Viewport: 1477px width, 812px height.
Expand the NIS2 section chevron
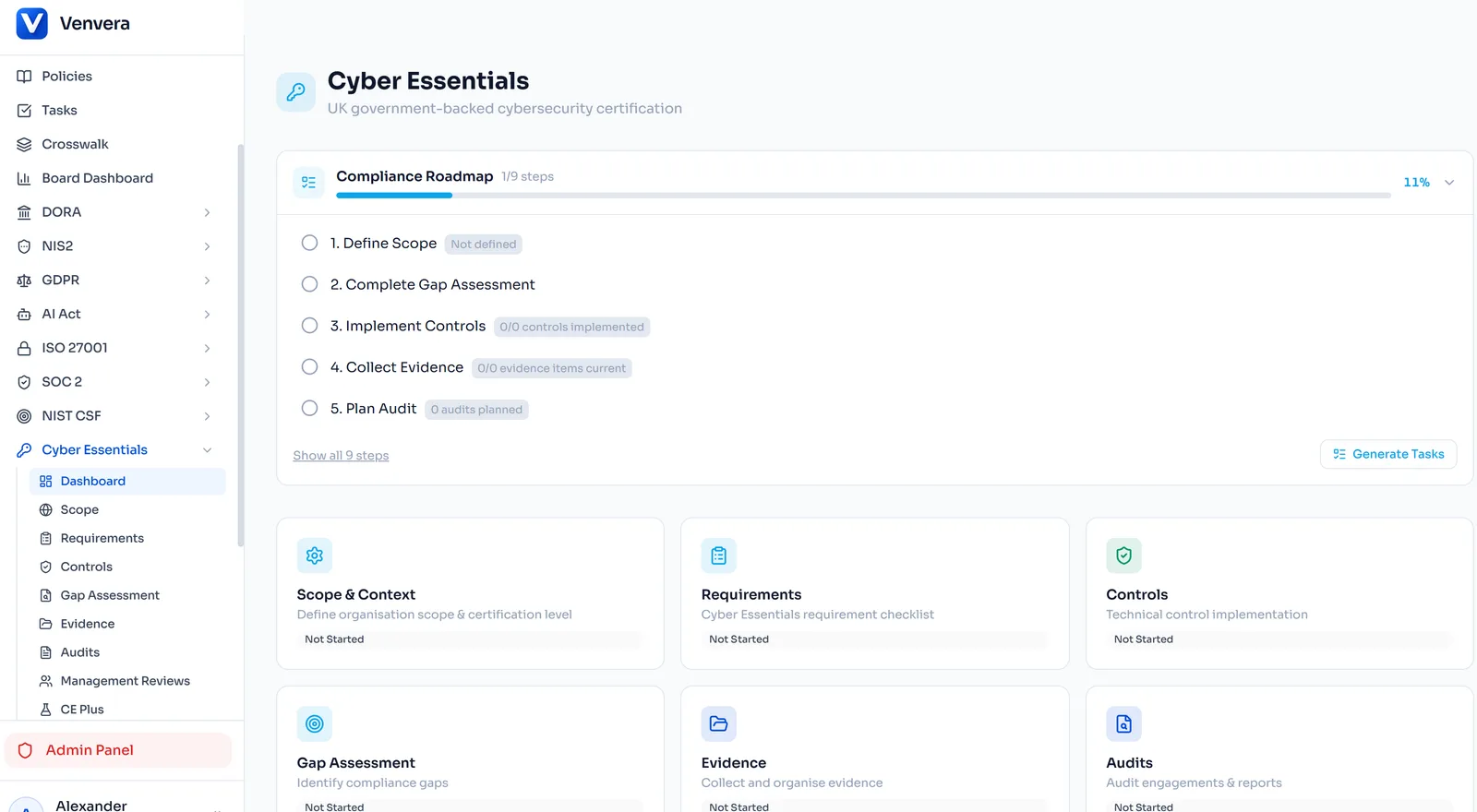point(207,246)
